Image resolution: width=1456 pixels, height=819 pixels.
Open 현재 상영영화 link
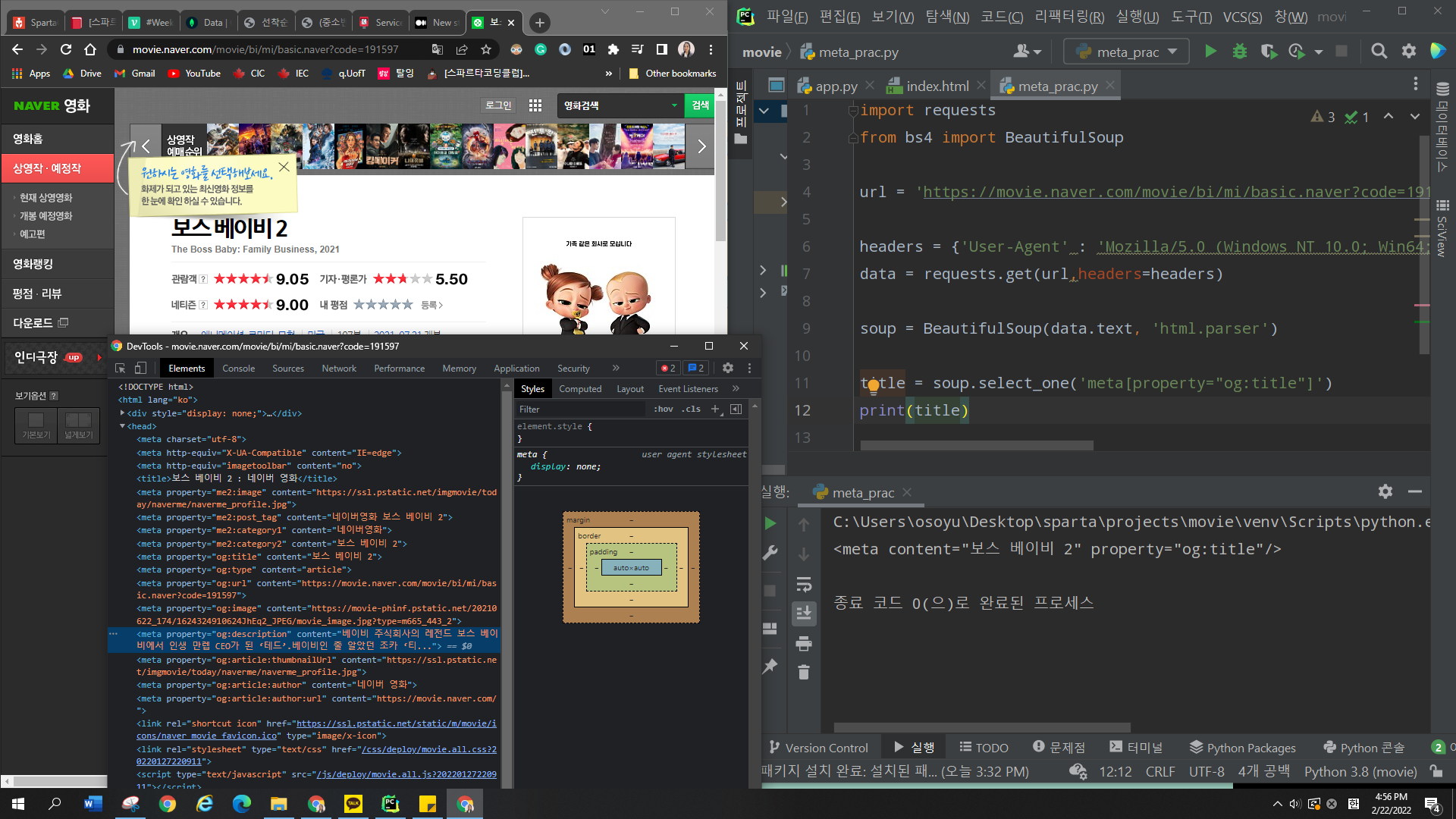45,197
